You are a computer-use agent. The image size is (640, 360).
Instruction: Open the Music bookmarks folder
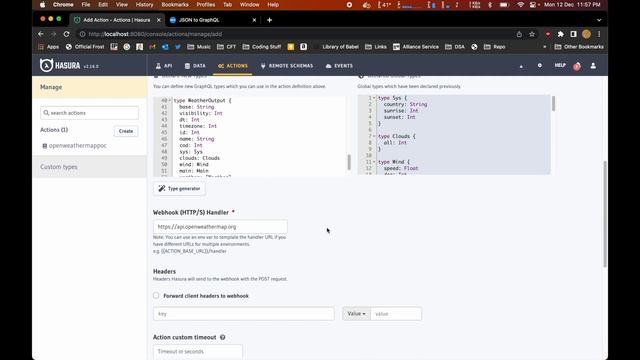[x=199, y=47]
